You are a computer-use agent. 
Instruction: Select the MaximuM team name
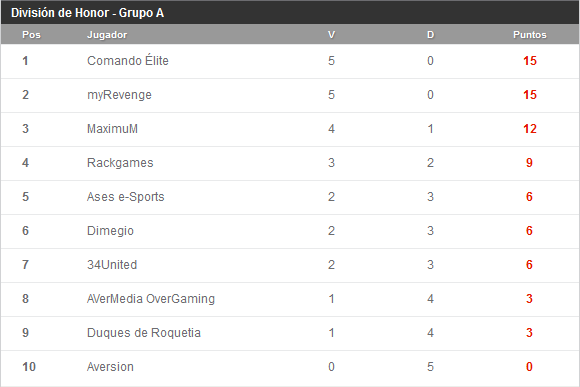(112, 129)
